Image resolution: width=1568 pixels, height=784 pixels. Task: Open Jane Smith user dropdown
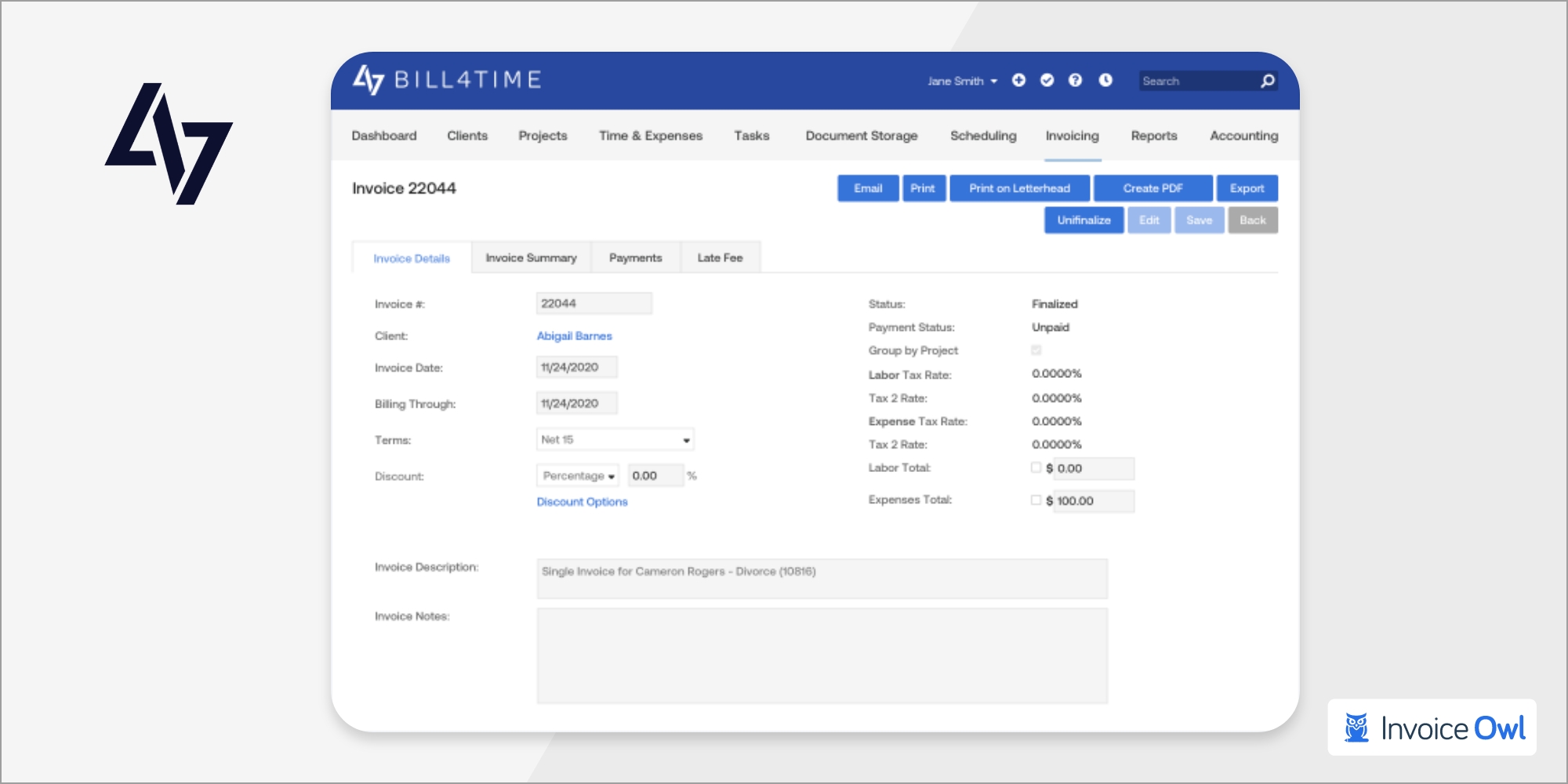(x=962, y=81)
